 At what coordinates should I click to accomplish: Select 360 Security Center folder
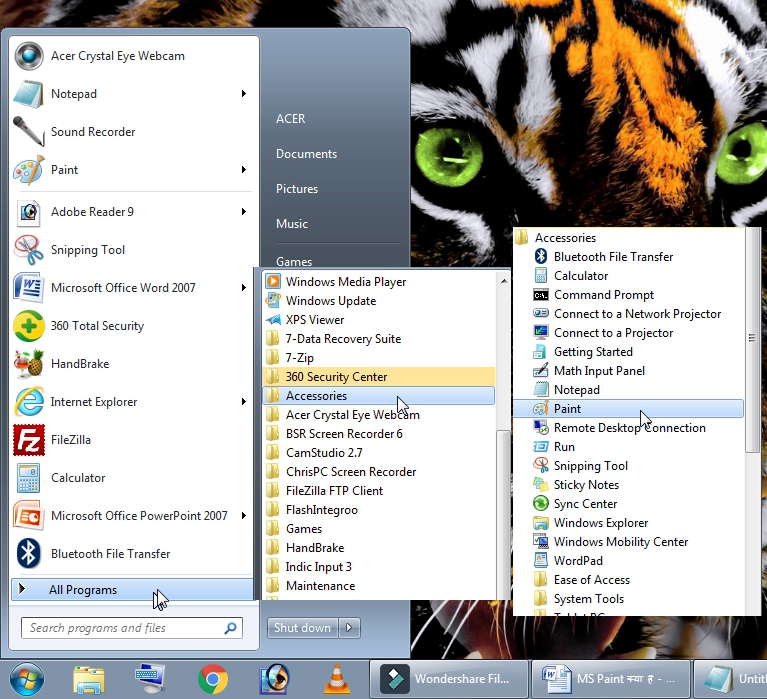(379, 377)
